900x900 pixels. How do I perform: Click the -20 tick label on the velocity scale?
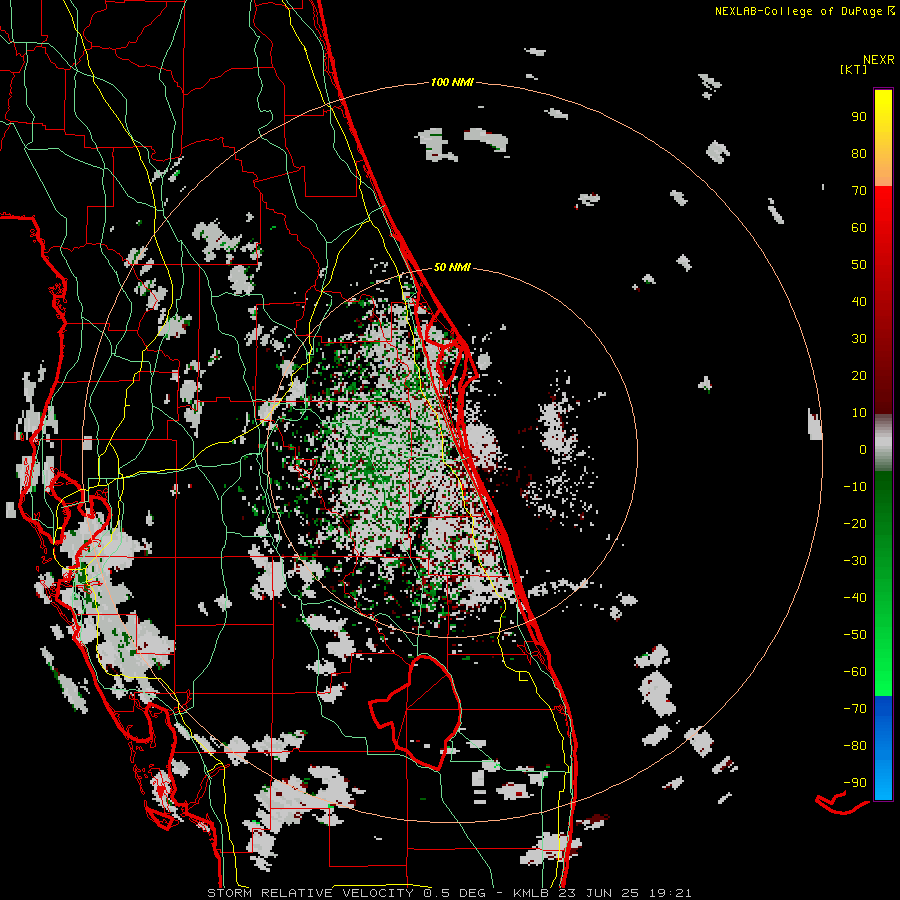click(855, 523)
